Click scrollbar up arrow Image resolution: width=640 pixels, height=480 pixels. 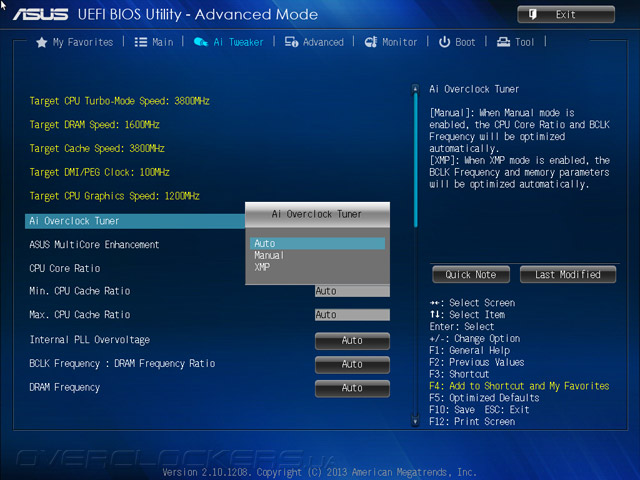415,89
